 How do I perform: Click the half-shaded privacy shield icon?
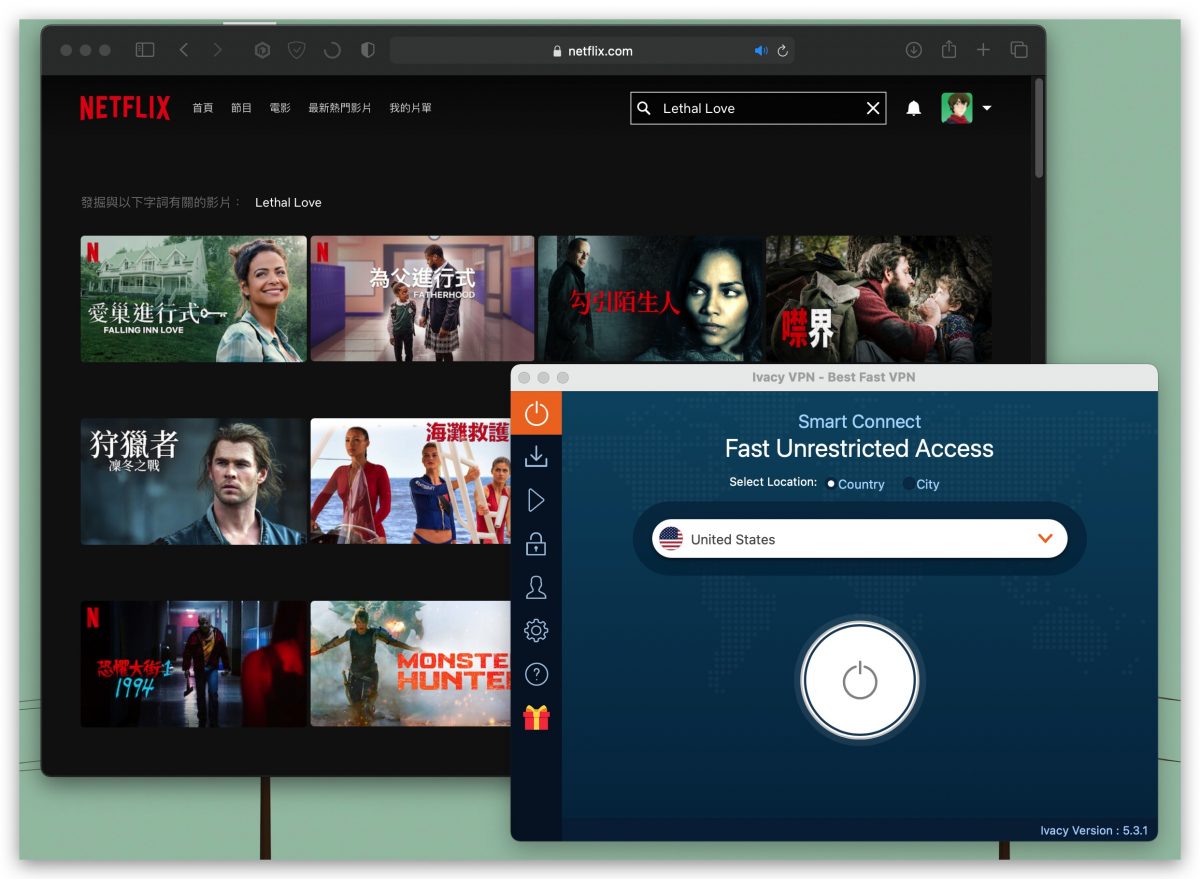pyautogui.click(x=367, y=50)
